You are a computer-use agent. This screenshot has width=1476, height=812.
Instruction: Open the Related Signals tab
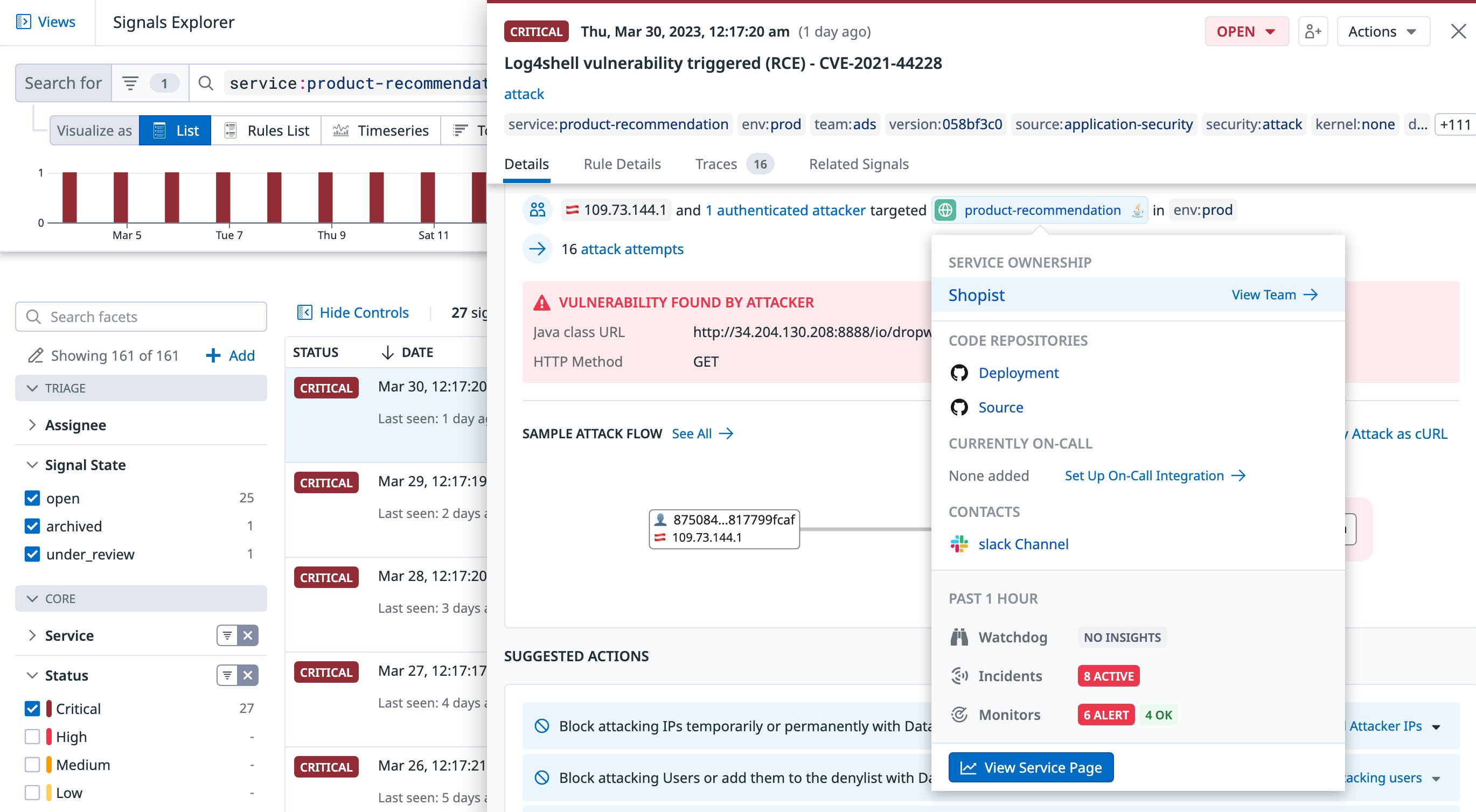(858, 164)
